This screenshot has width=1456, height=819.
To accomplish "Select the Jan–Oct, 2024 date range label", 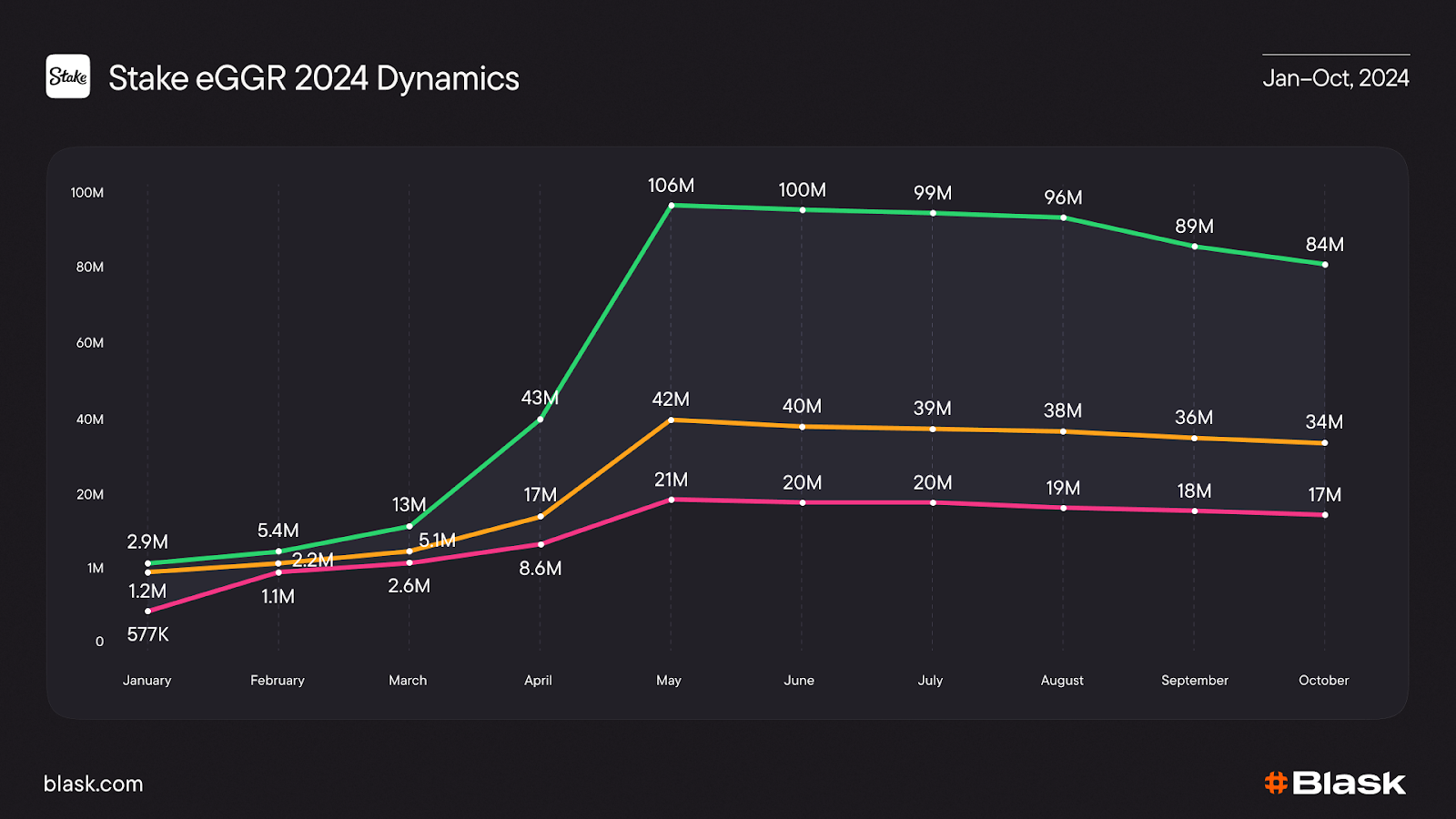I will [x=1335, y=78].
